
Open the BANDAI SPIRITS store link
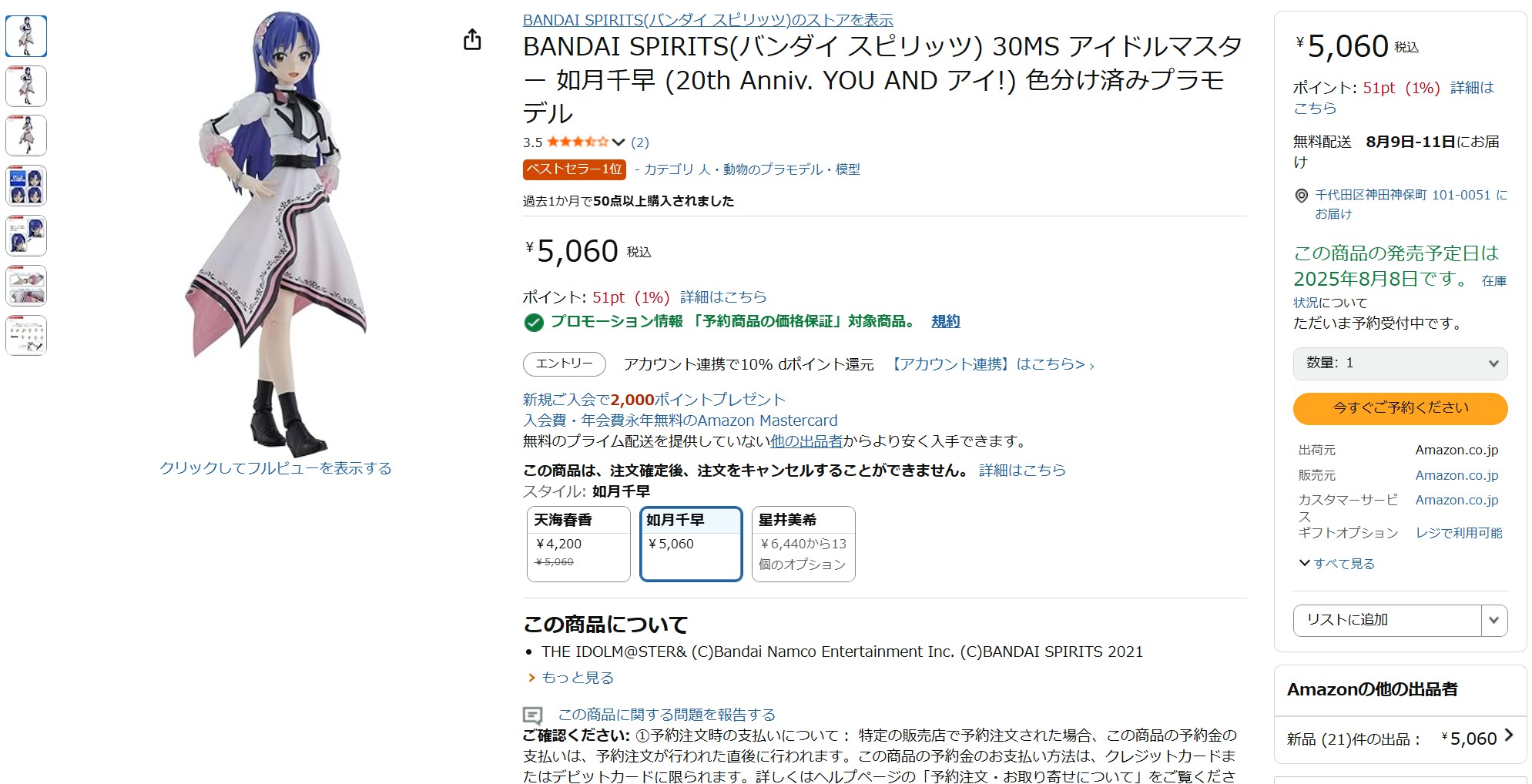click(x=708, y=20)
